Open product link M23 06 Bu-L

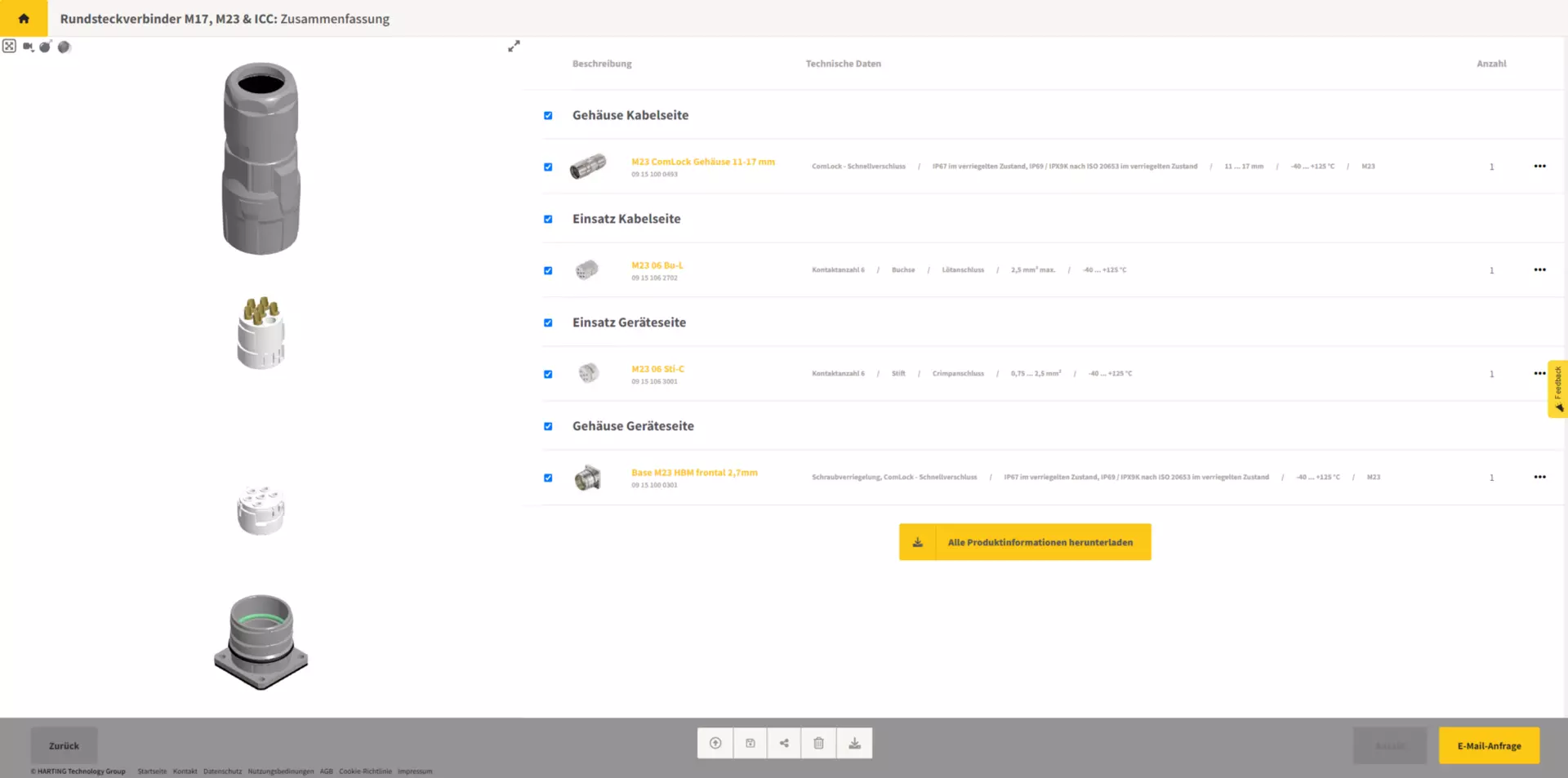point(657,265)
